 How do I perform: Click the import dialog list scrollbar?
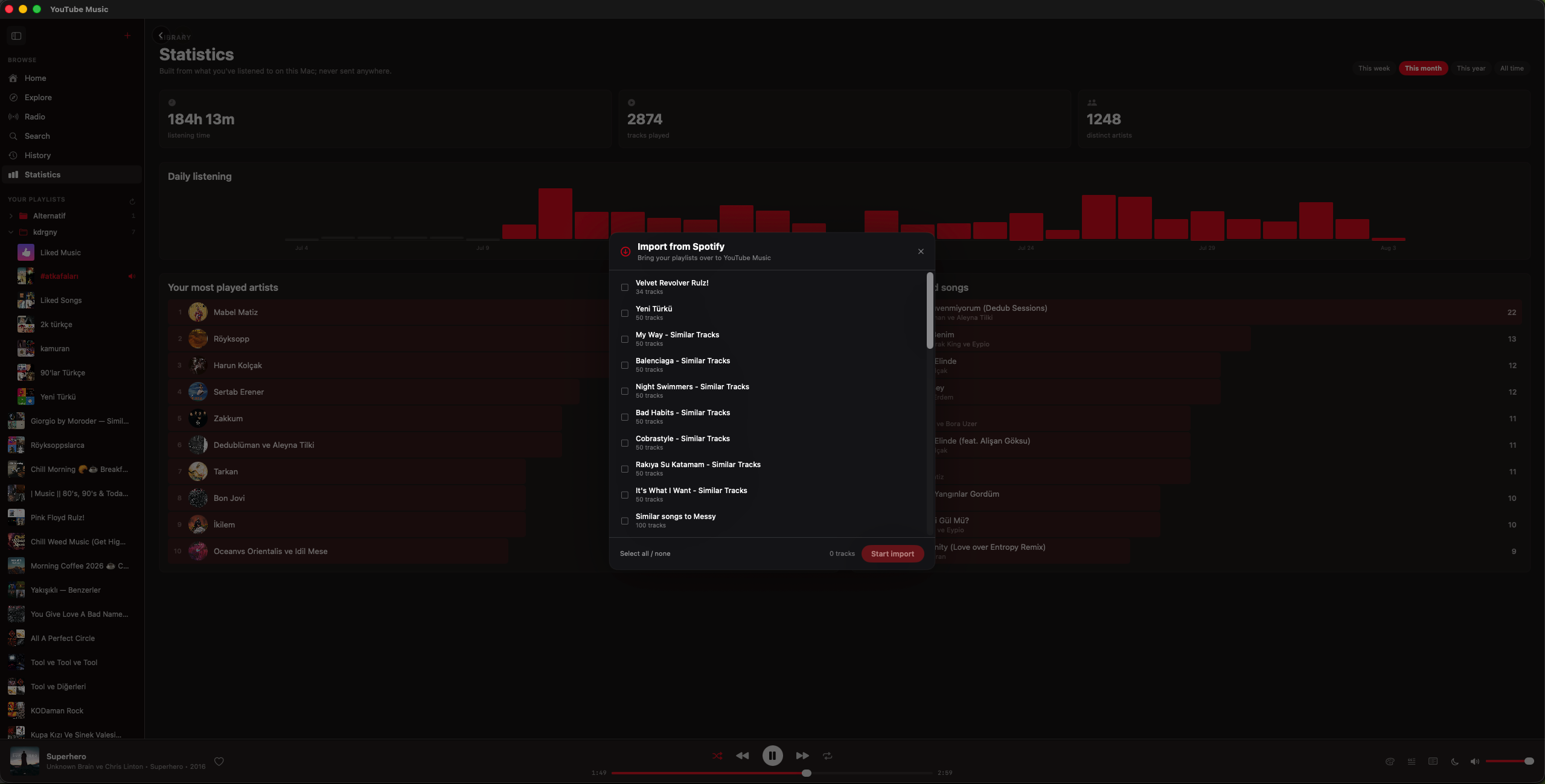click(930, 311)
